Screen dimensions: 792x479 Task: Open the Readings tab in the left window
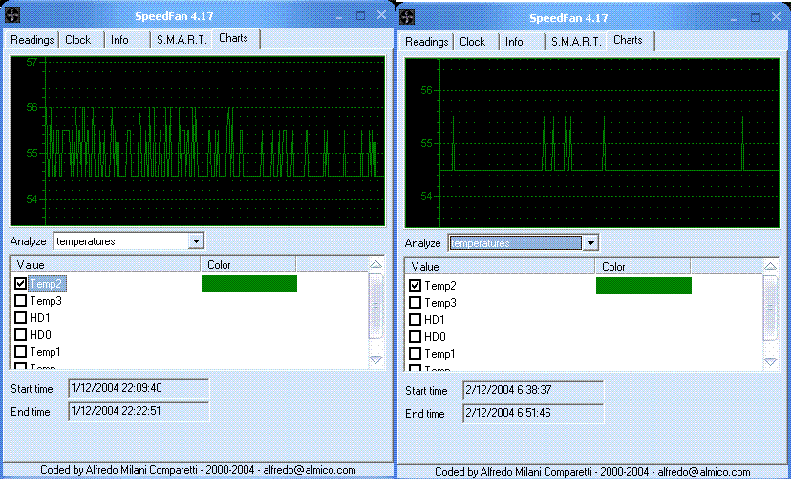click(x=32, y=40)
